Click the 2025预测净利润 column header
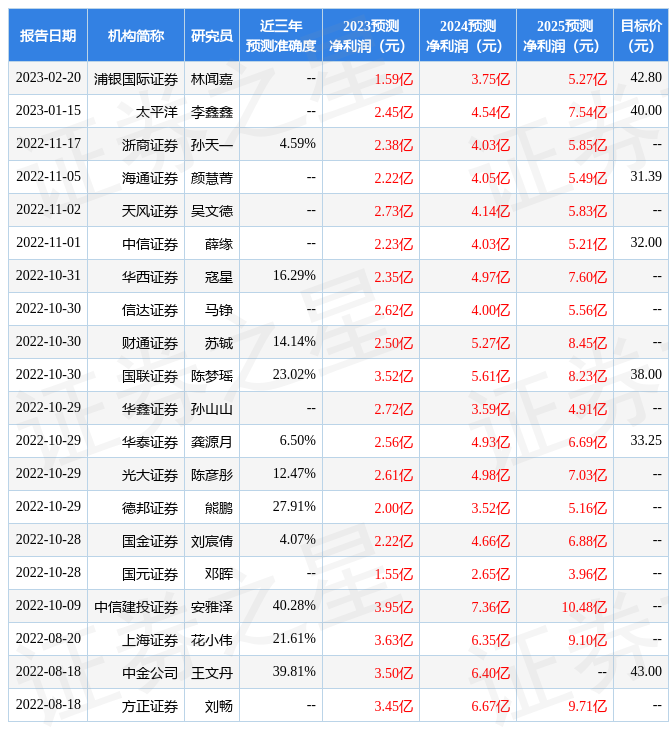 tap(565, 35)
